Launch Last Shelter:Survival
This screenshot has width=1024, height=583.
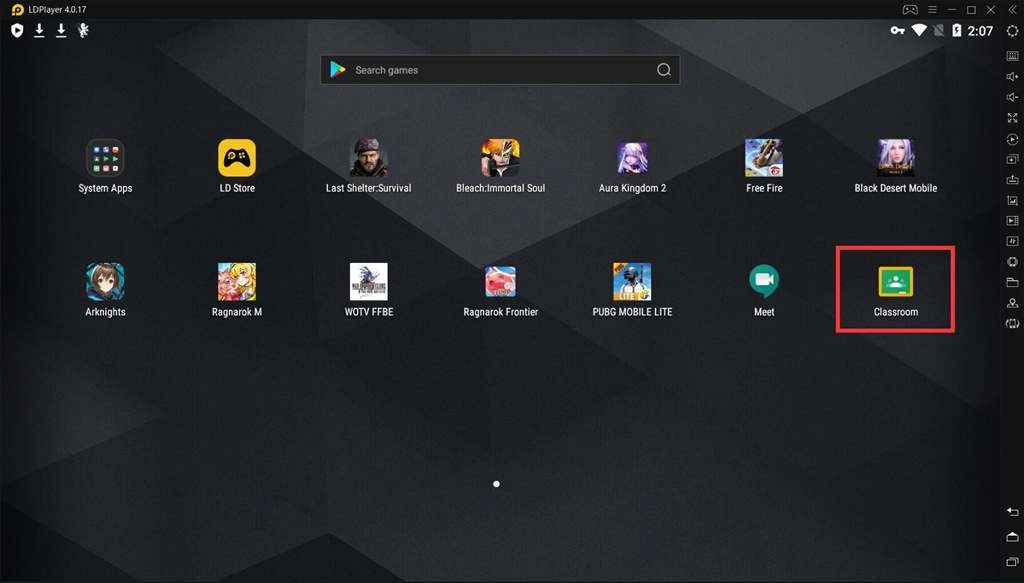pos(368,158)
